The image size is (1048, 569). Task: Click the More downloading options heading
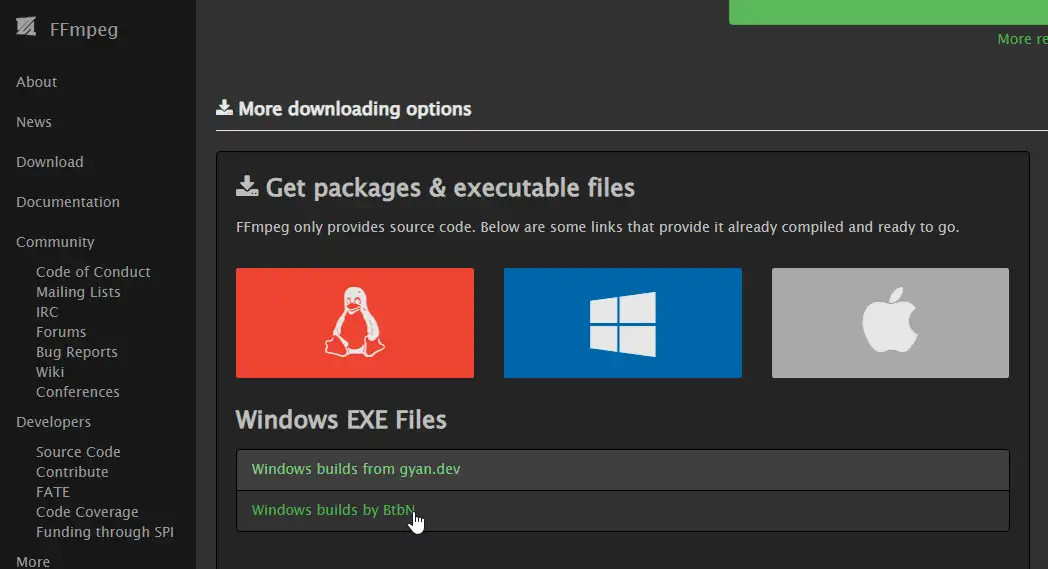(354, 109)
